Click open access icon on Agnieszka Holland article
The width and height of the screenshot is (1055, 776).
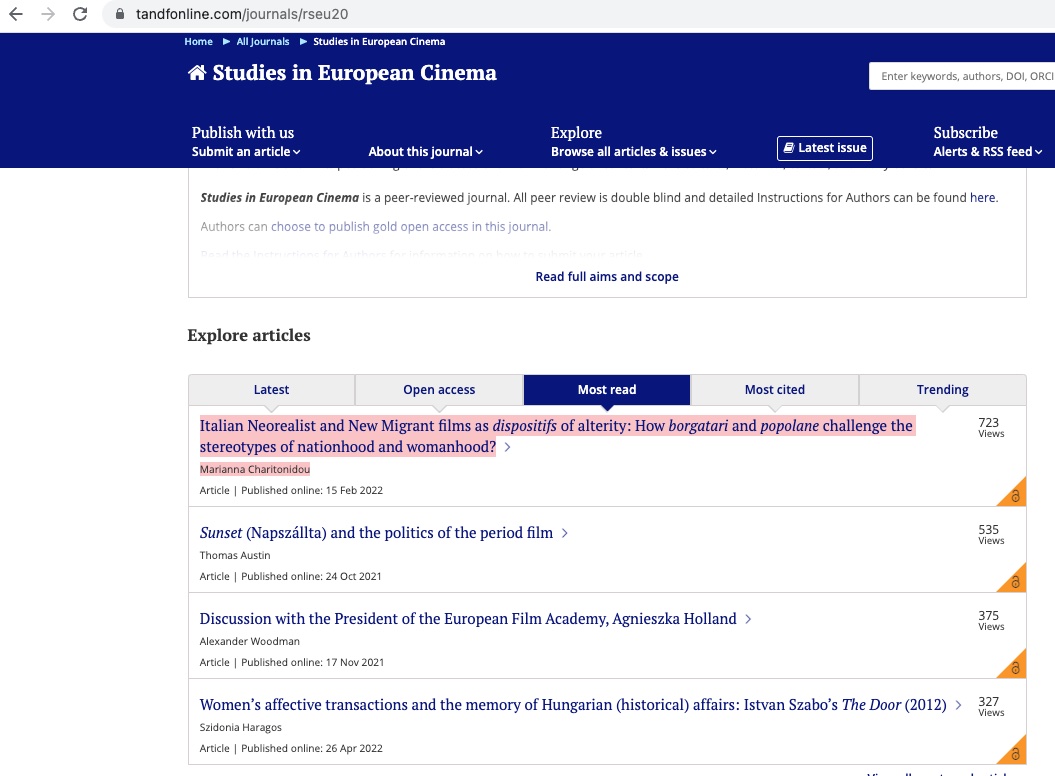1014,668
